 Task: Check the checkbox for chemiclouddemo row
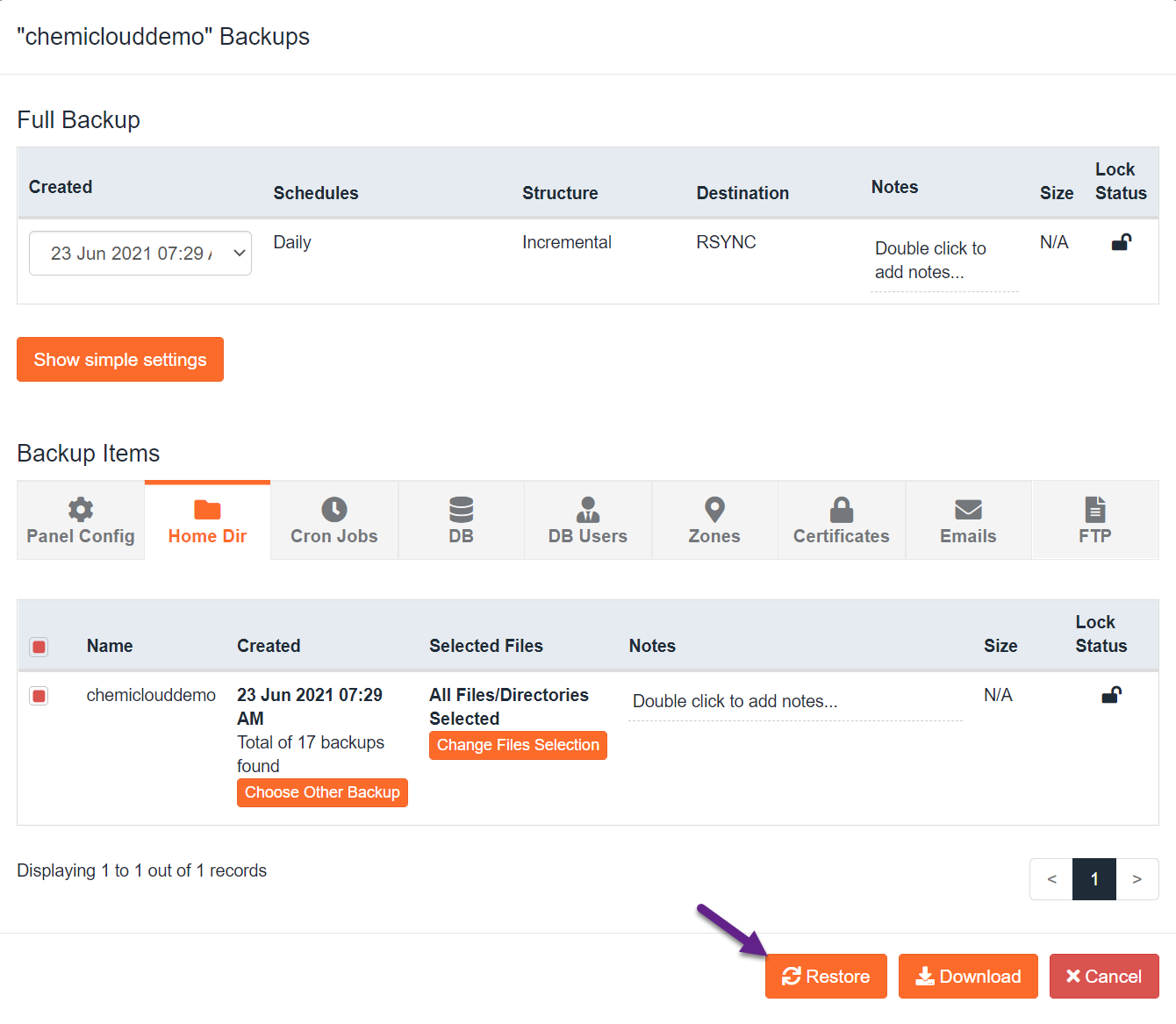(x=39, y=695)
